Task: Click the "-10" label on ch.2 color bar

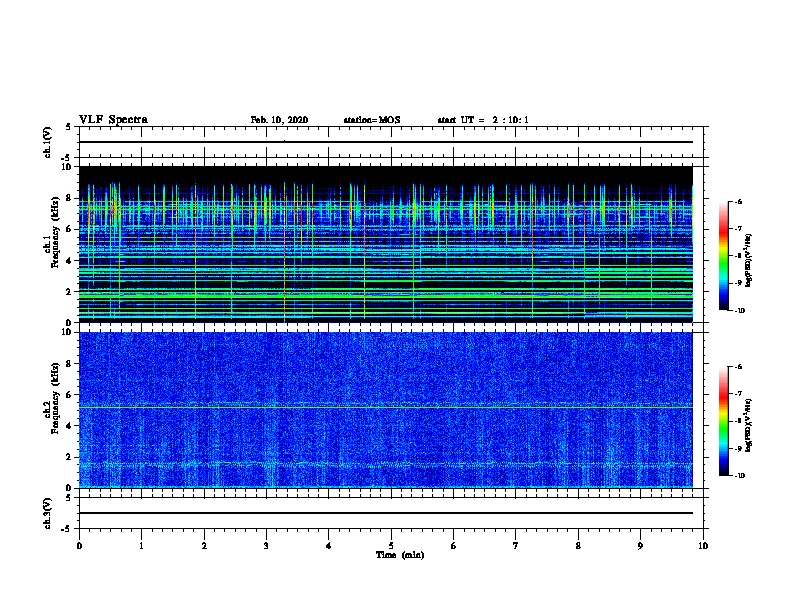Action: point(739,476)
